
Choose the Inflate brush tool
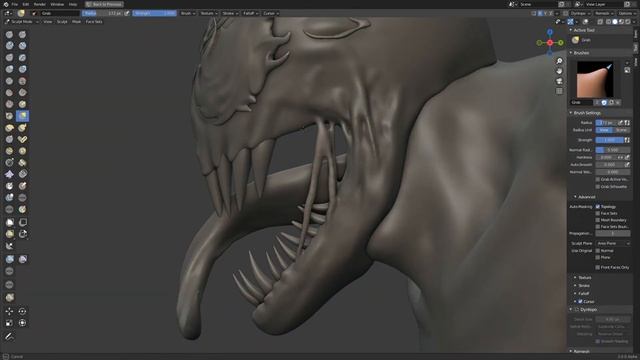point(9,69)
